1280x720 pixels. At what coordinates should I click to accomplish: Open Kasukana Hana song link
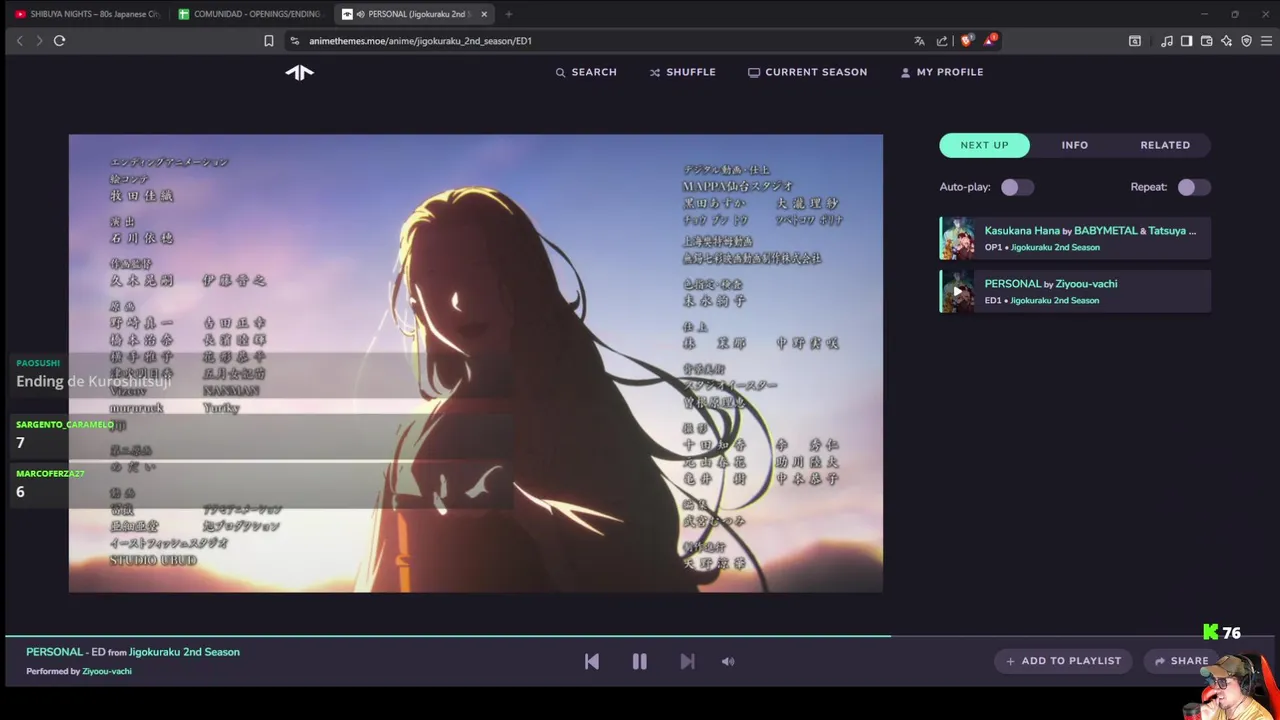[x=1022, y=231]
